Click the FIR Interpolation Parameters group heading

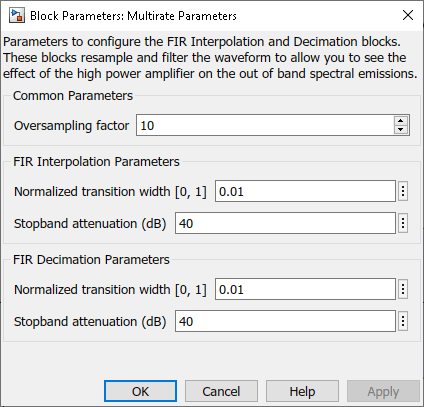96,162
